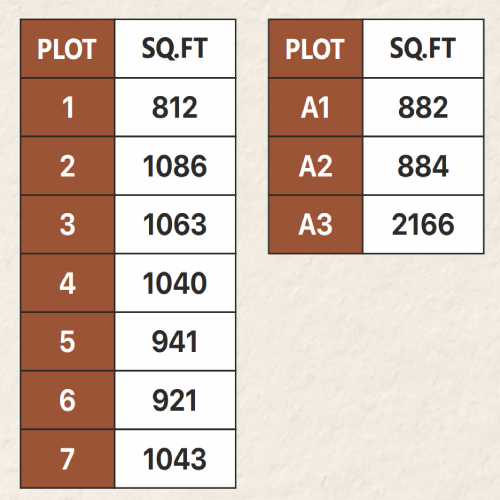Image resolution: width=500 pixels, height=500 pixels.
Task: Select plot 4 cell
Action: point(68,283)
